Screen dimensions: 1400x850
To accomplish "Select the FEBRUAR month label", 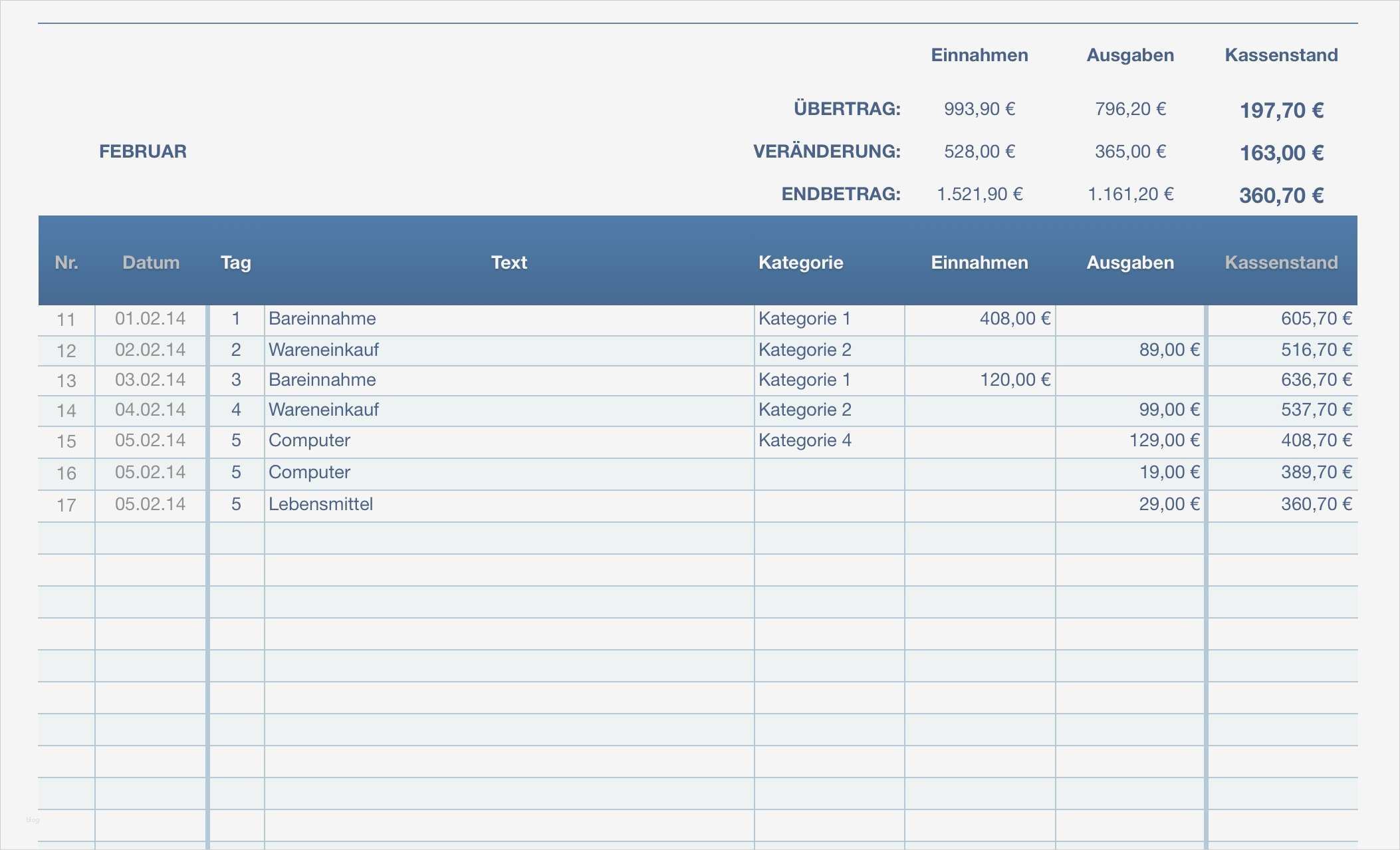I will (x=143, y=152).
